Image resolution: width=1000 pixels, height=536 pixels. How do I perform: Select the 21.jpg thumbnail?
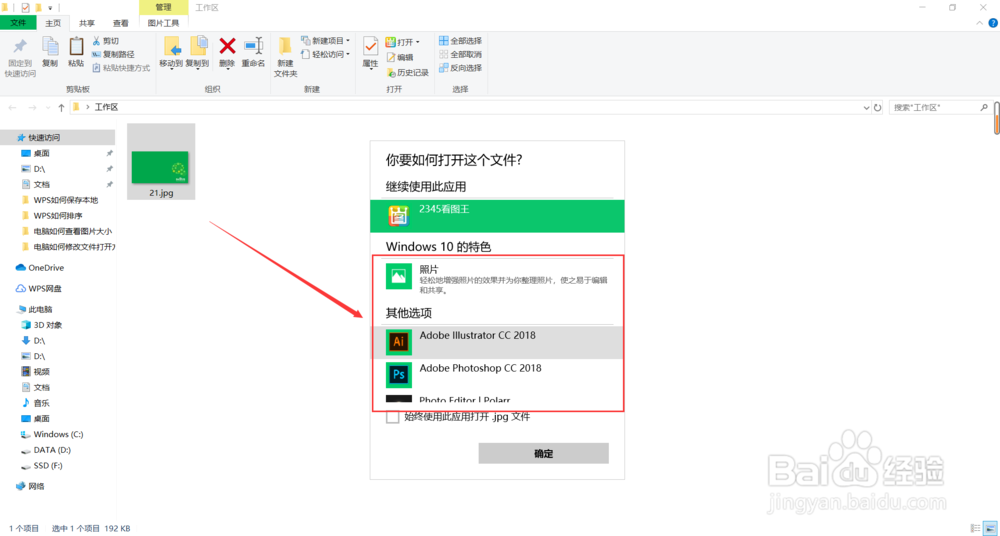tap(161, 161)
